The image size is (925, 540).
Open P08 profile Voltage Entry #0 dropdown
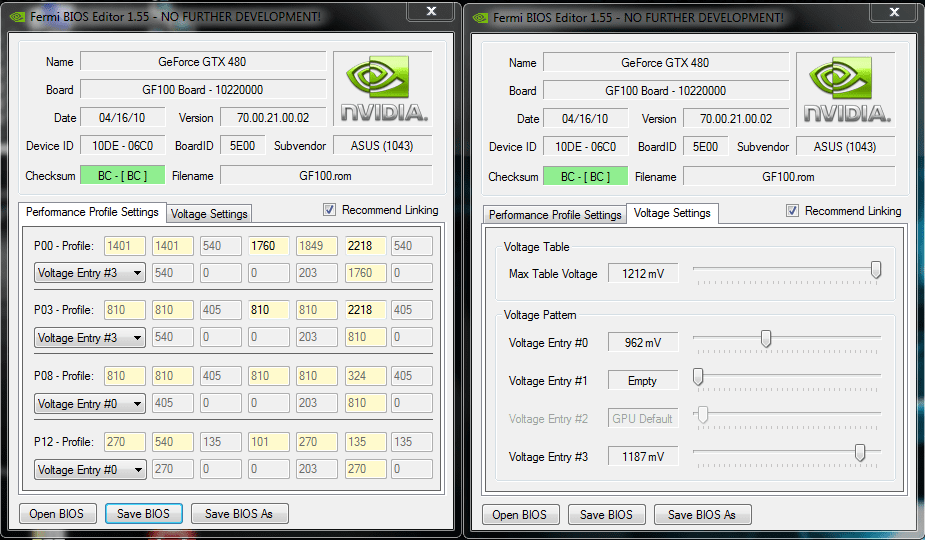(90, 404)
